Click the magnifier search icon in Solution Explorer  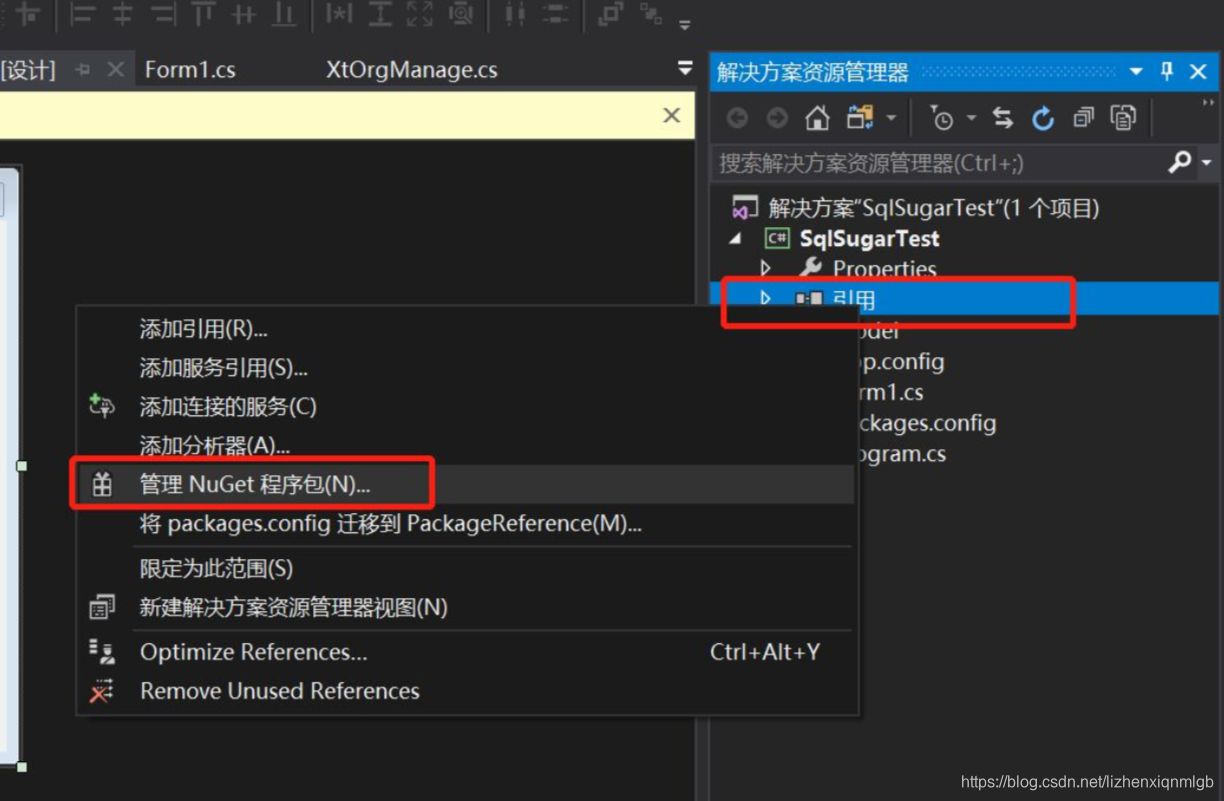[1181, 162]
